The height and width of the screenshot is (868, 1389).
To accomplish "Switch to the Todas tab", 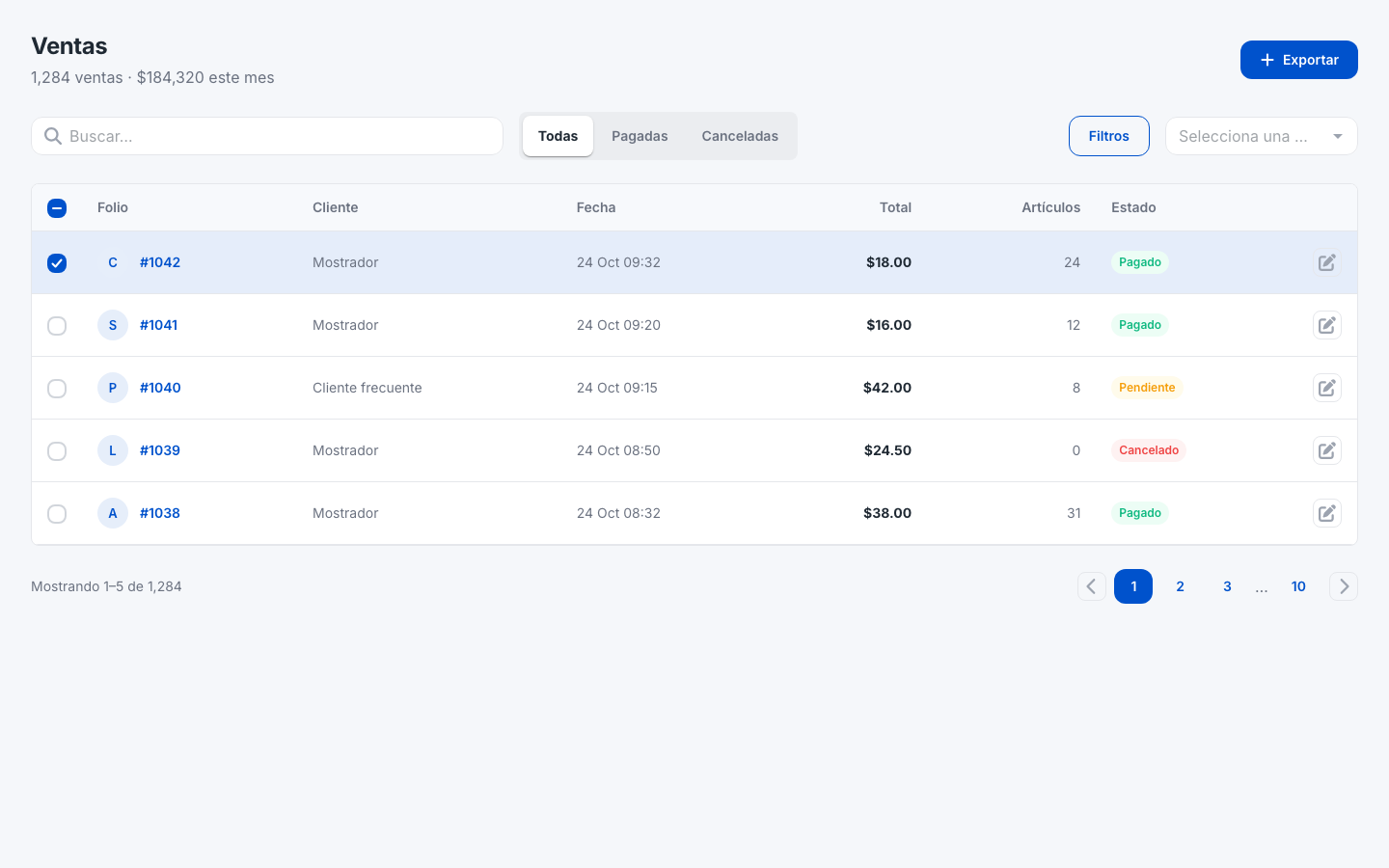I will 558,136.
